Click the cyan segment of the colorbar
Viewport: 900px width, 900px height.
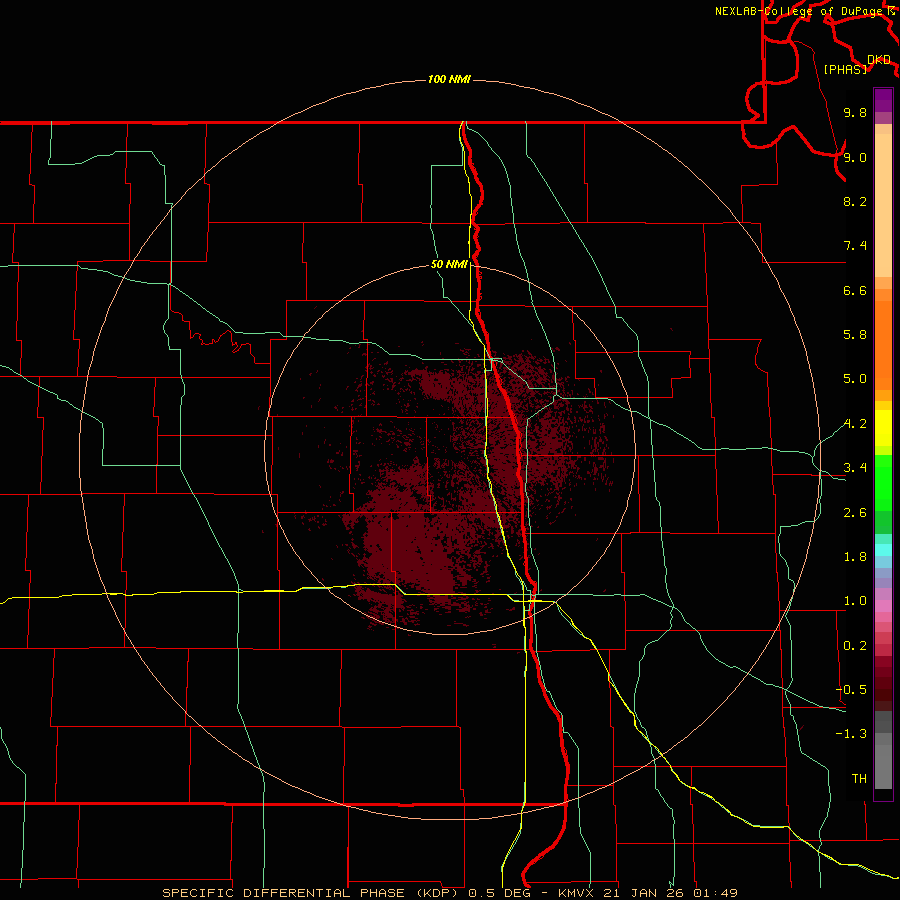(x=883, y=550)
